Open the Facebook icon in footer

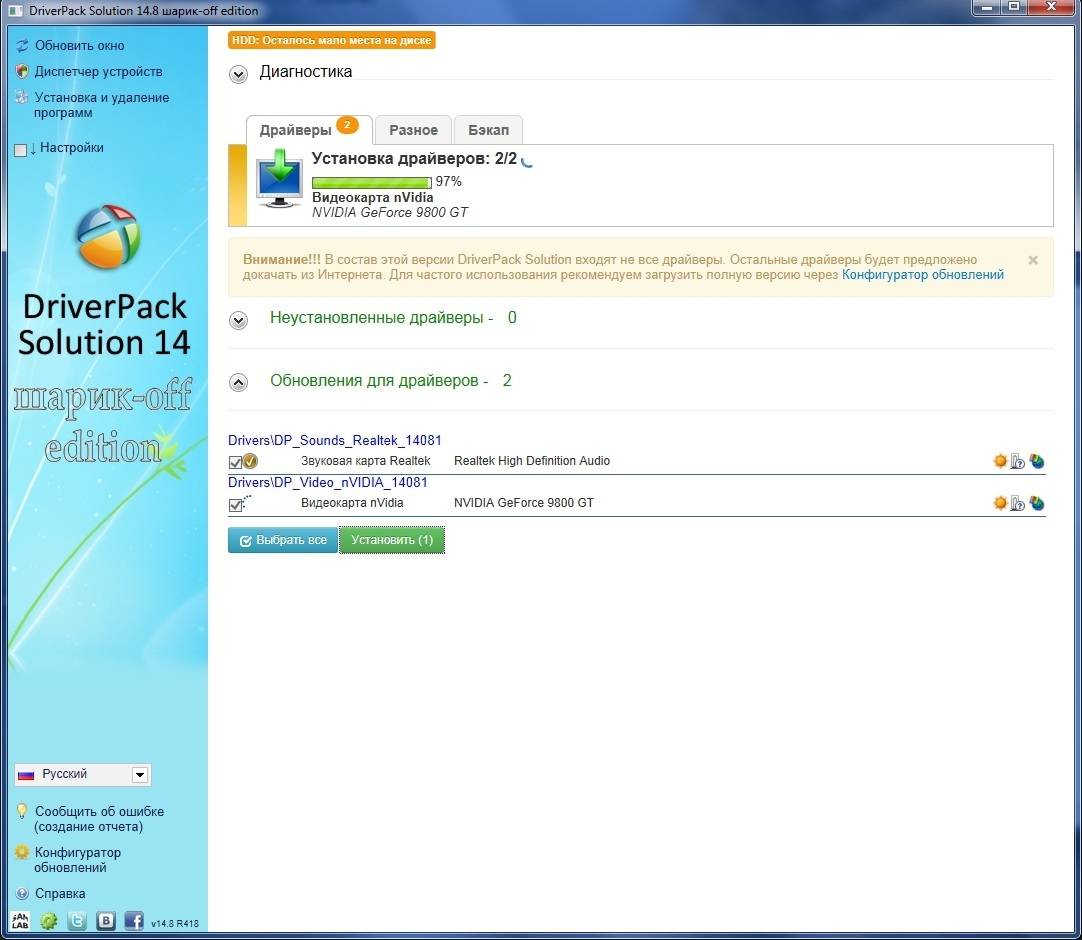(134, 921)
